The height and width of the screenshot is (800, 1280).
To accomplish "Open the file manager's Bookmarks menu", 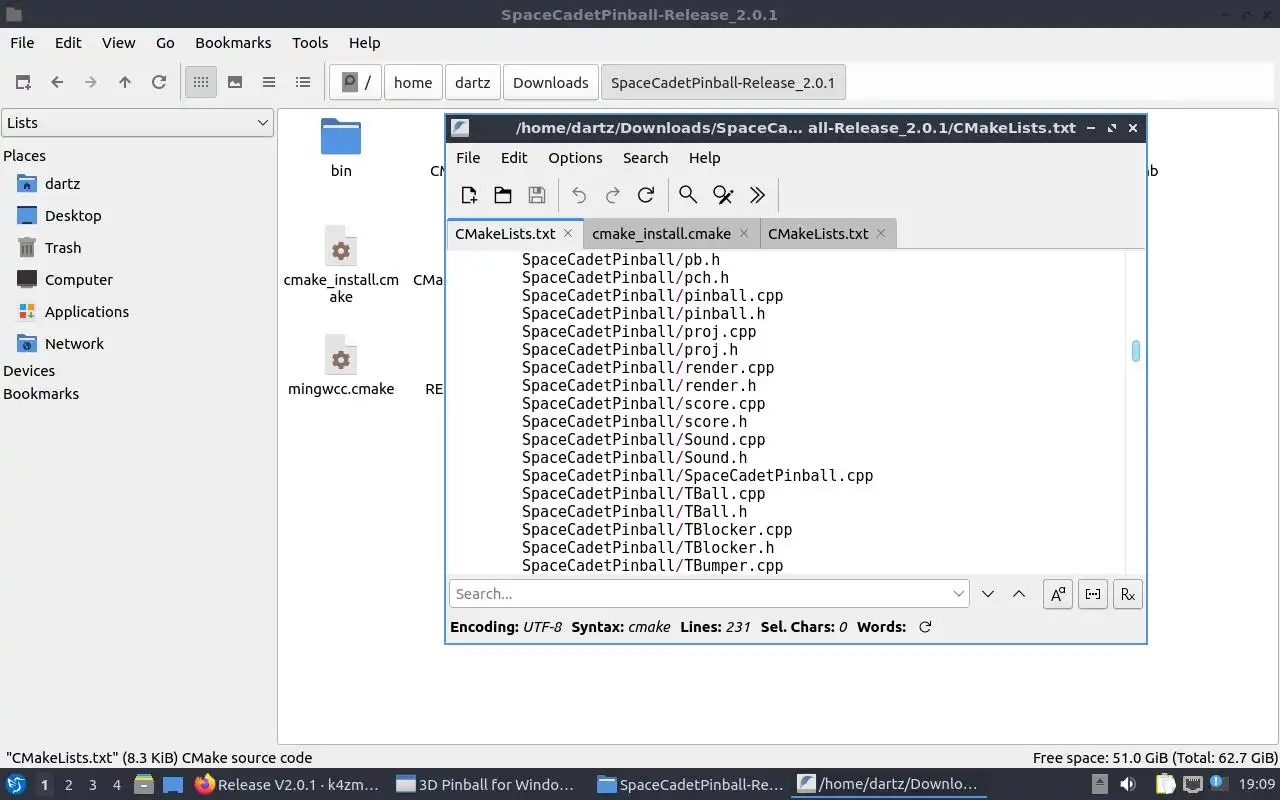I will pos(233,43).
